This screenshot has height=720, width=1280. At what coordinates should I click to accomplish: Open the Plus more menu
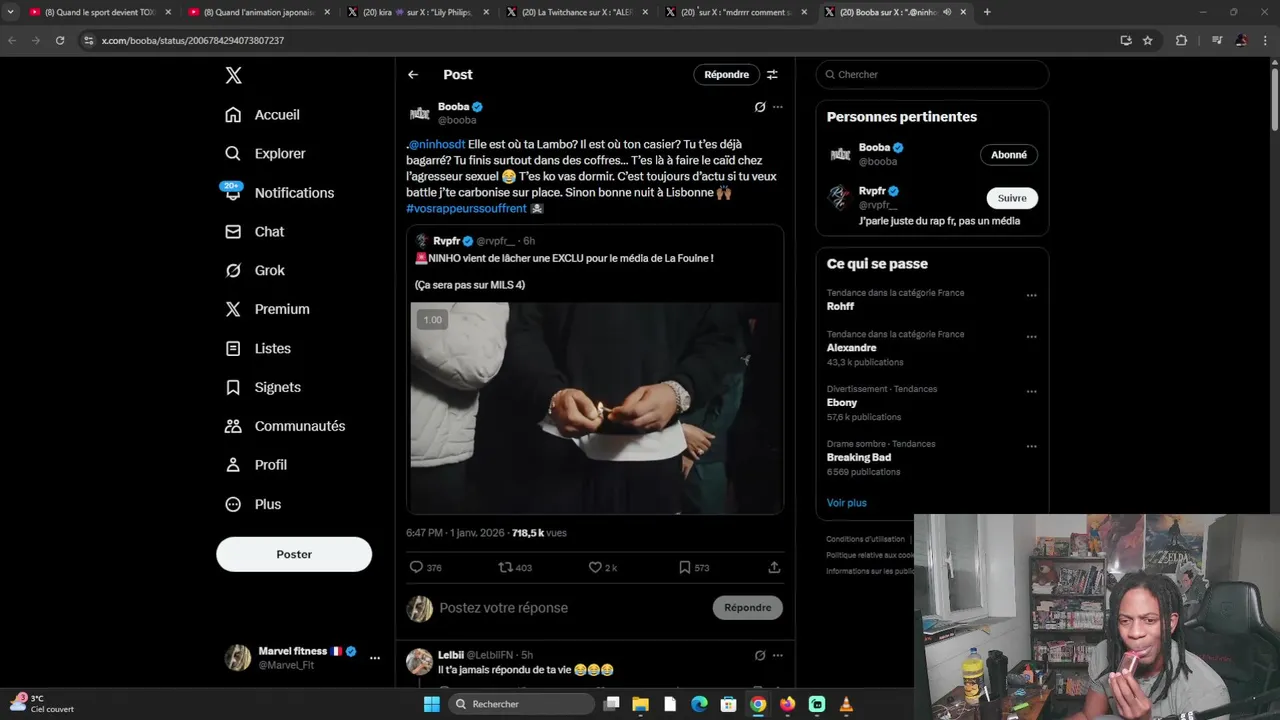click(252, 505)
